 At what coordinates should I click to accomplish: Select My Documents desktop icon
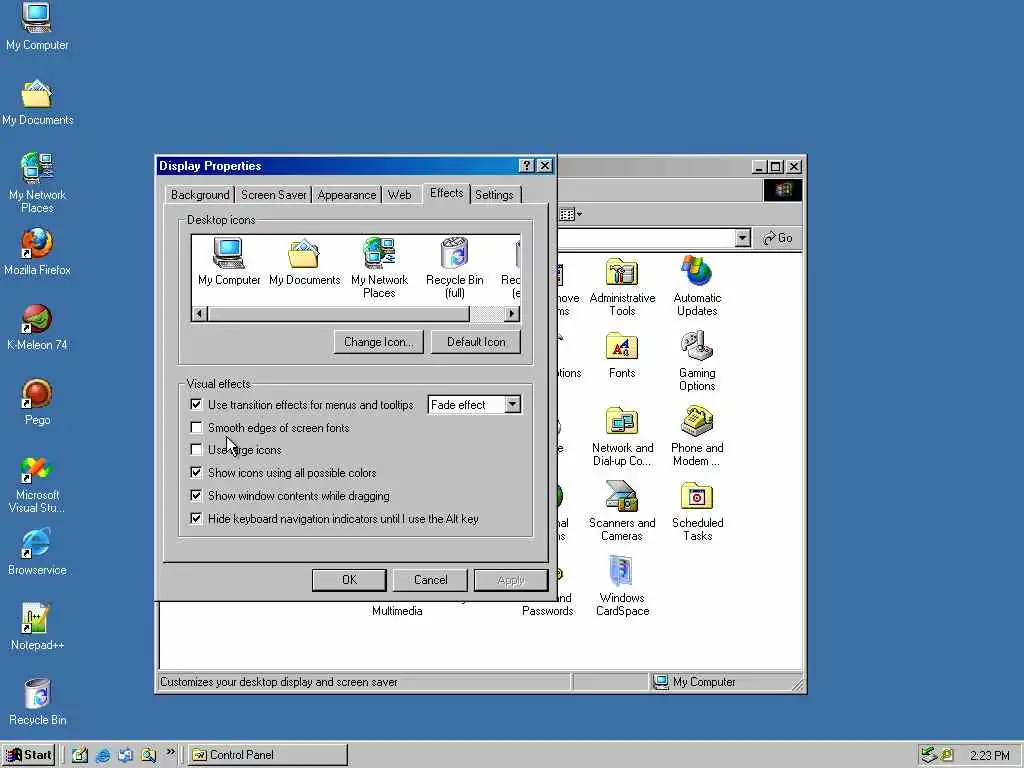(37, 102)
